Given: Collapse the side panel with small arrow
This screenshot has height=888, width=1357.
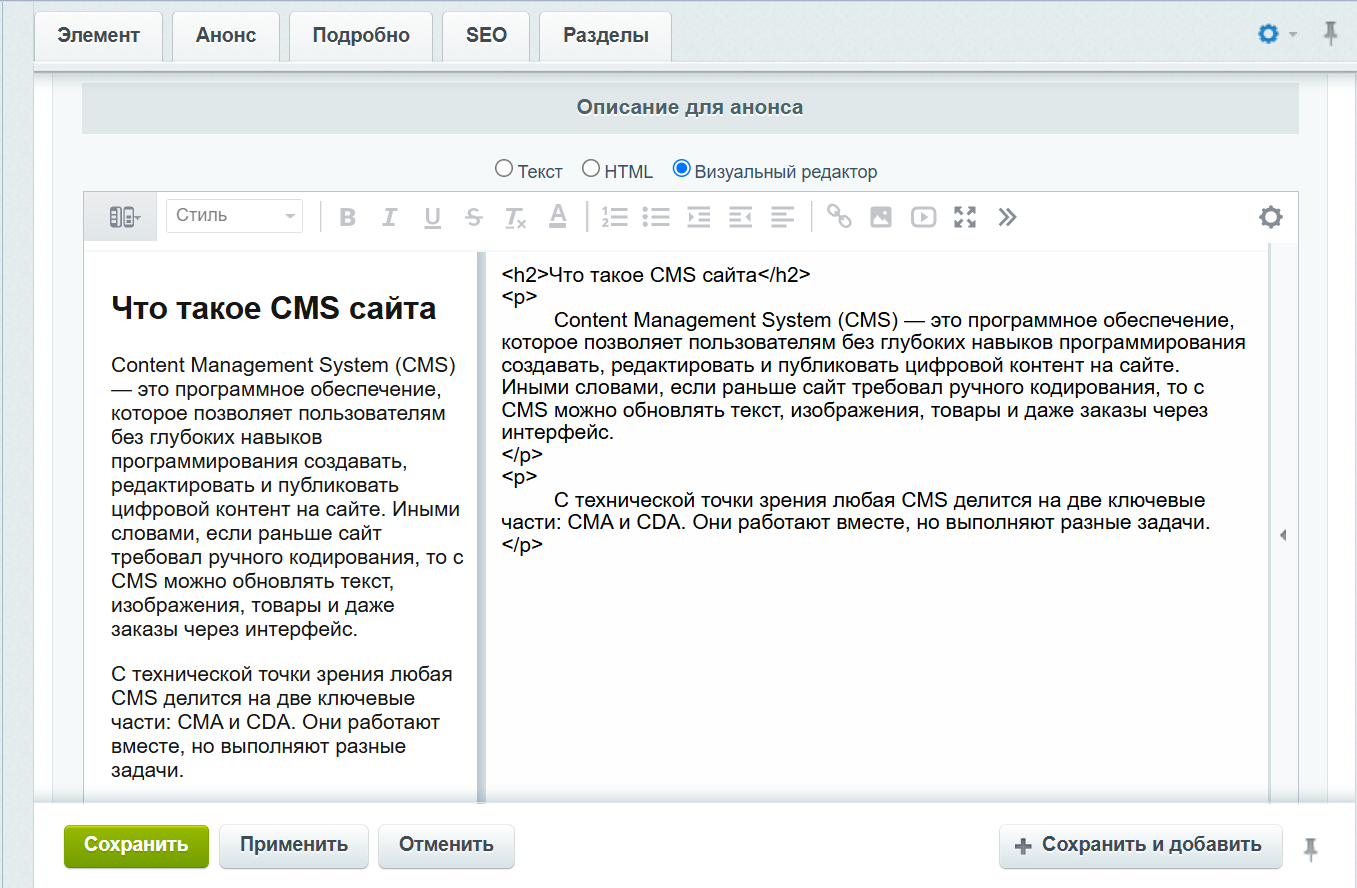Looking at the screenshot, I should point(1283,536).
